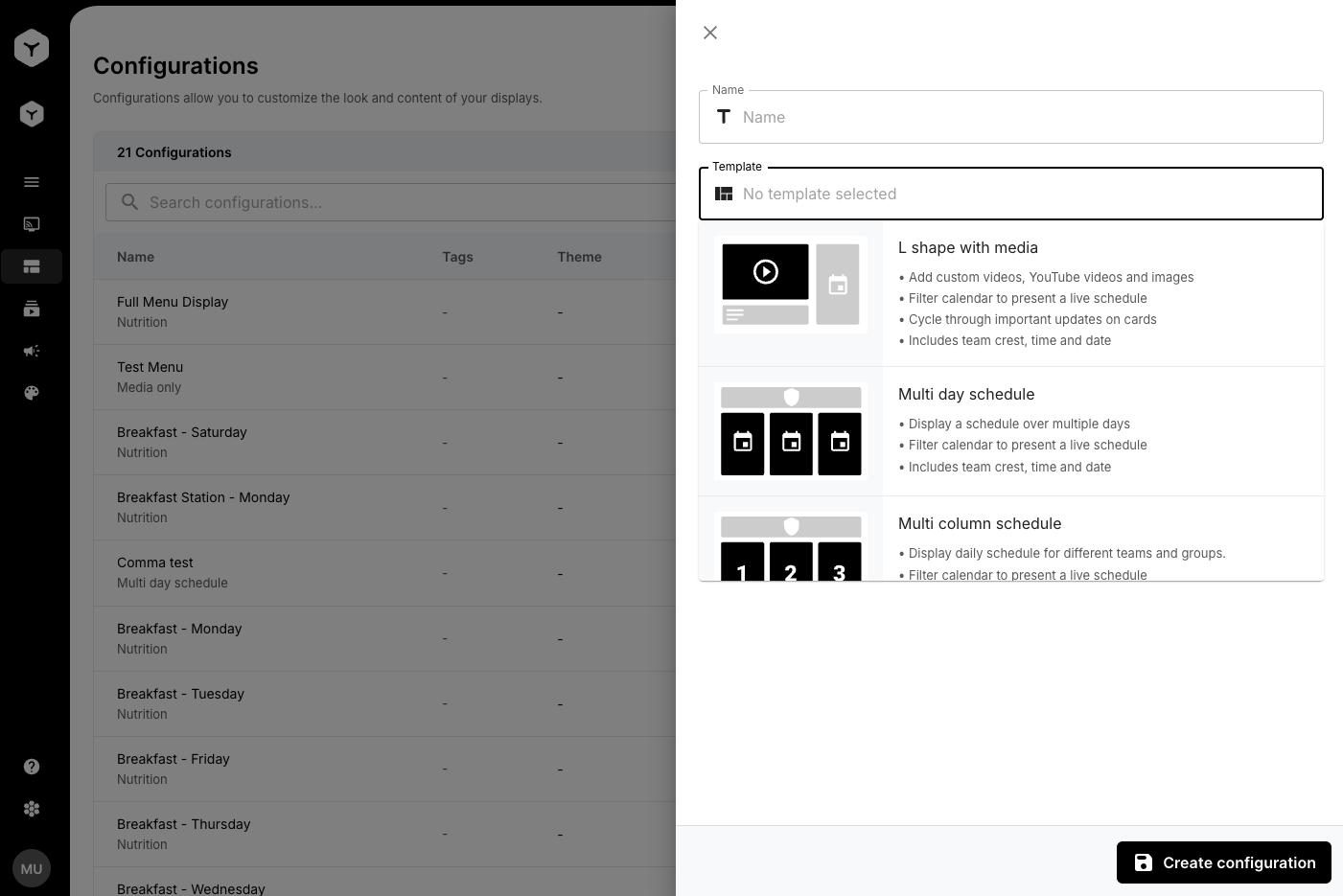
Task: Select the Configurations layout icon in sidebar
Action: (x=32, y=266)
